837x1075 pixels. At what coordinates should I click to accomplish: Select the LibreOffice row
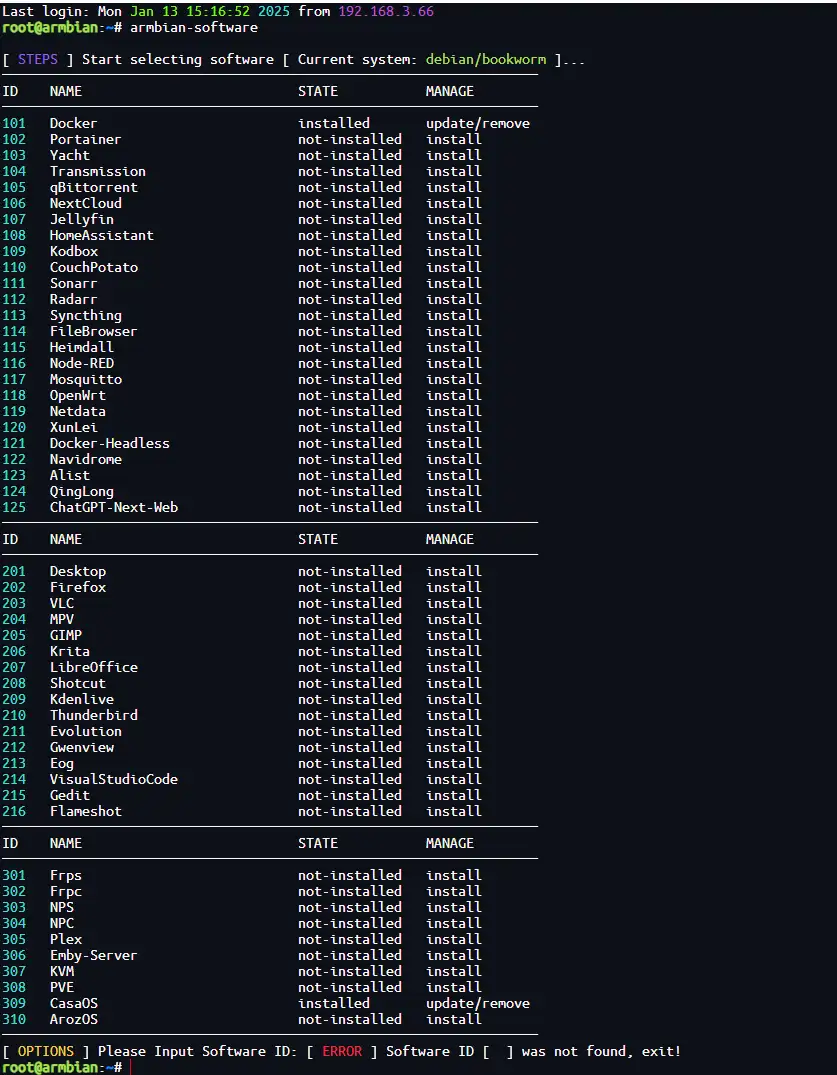pyautogui.click(x=94, y=667)
